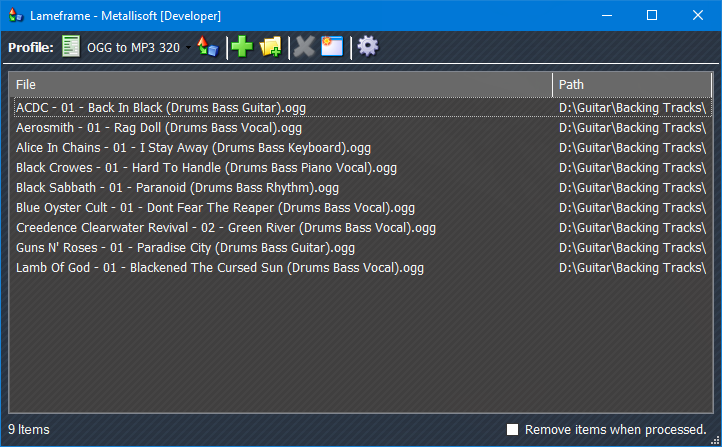This screenshot has width=722, height=447.
Task: Sort list by Path column header
Action: pos(632,85)
